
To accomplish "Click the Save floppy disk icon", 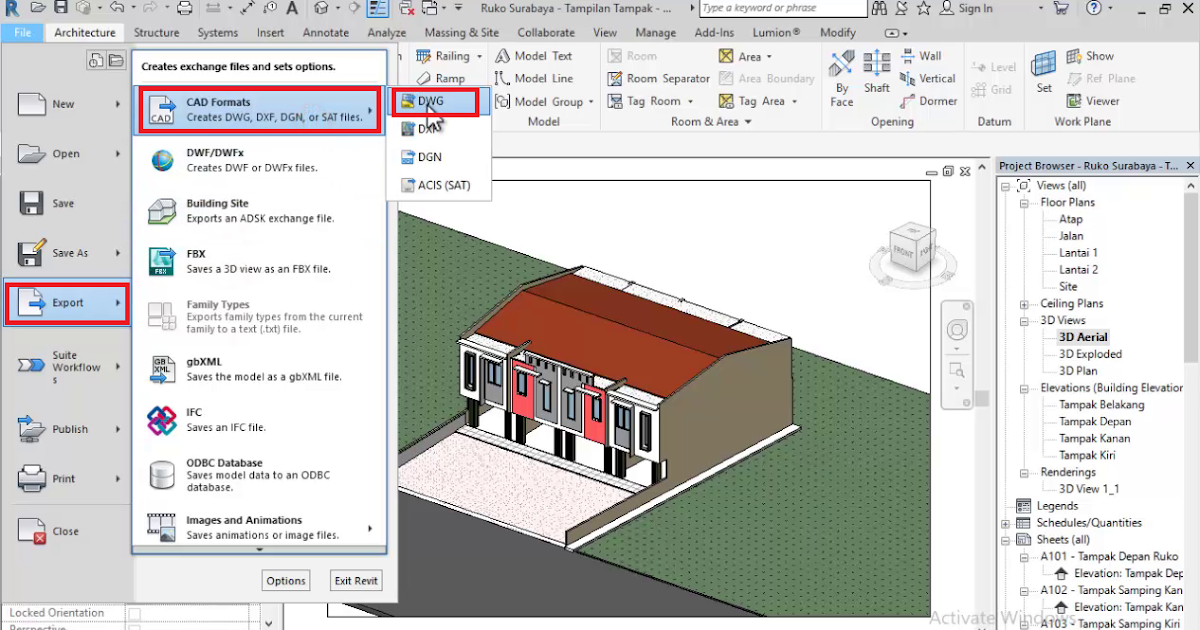I will pos(32,203).
